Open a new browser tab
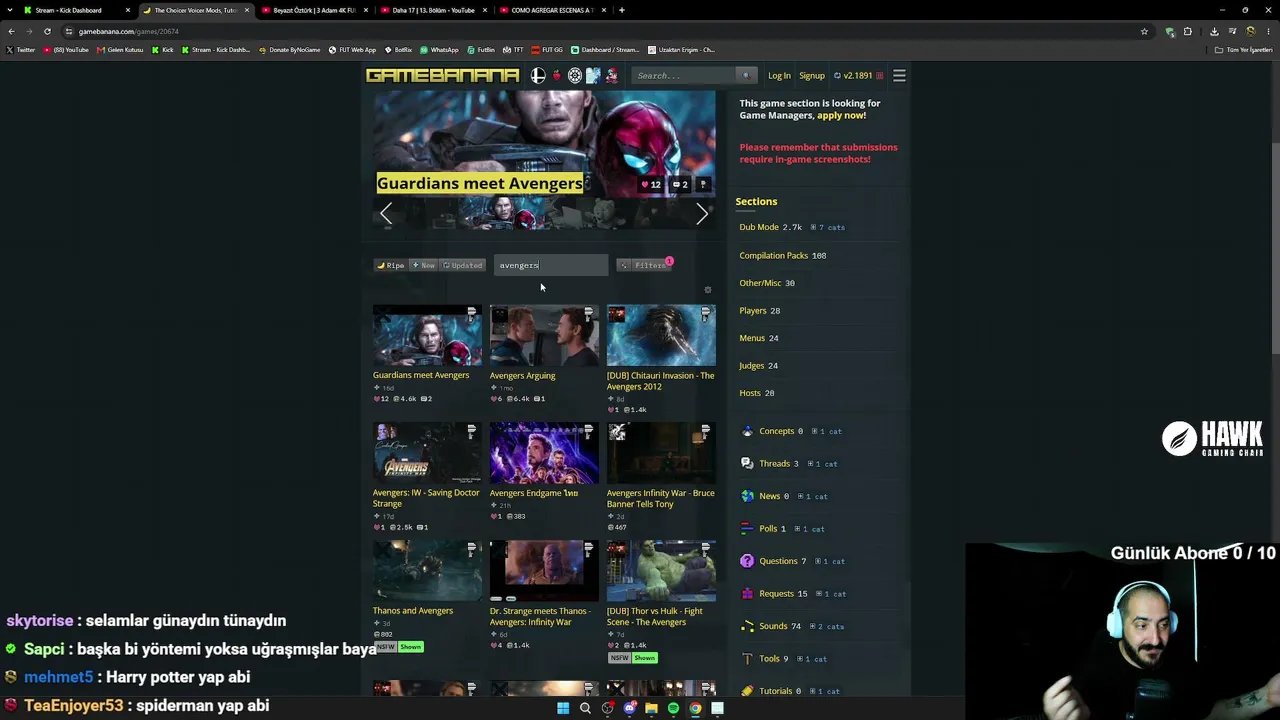 point(622,10)
